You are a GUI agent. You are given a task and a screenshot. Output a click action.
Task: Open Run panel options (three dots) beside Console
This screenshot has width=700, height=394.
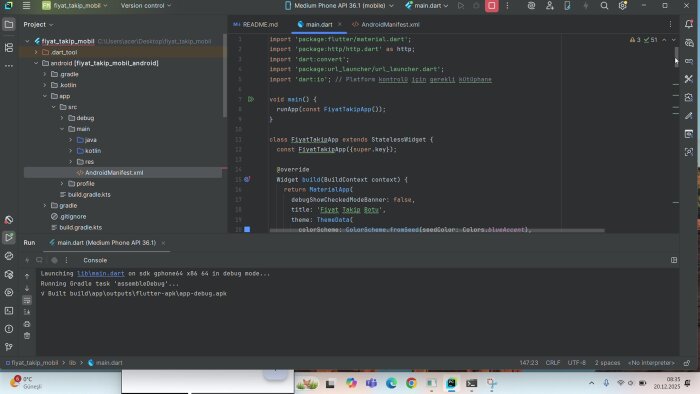pos(66,260)
